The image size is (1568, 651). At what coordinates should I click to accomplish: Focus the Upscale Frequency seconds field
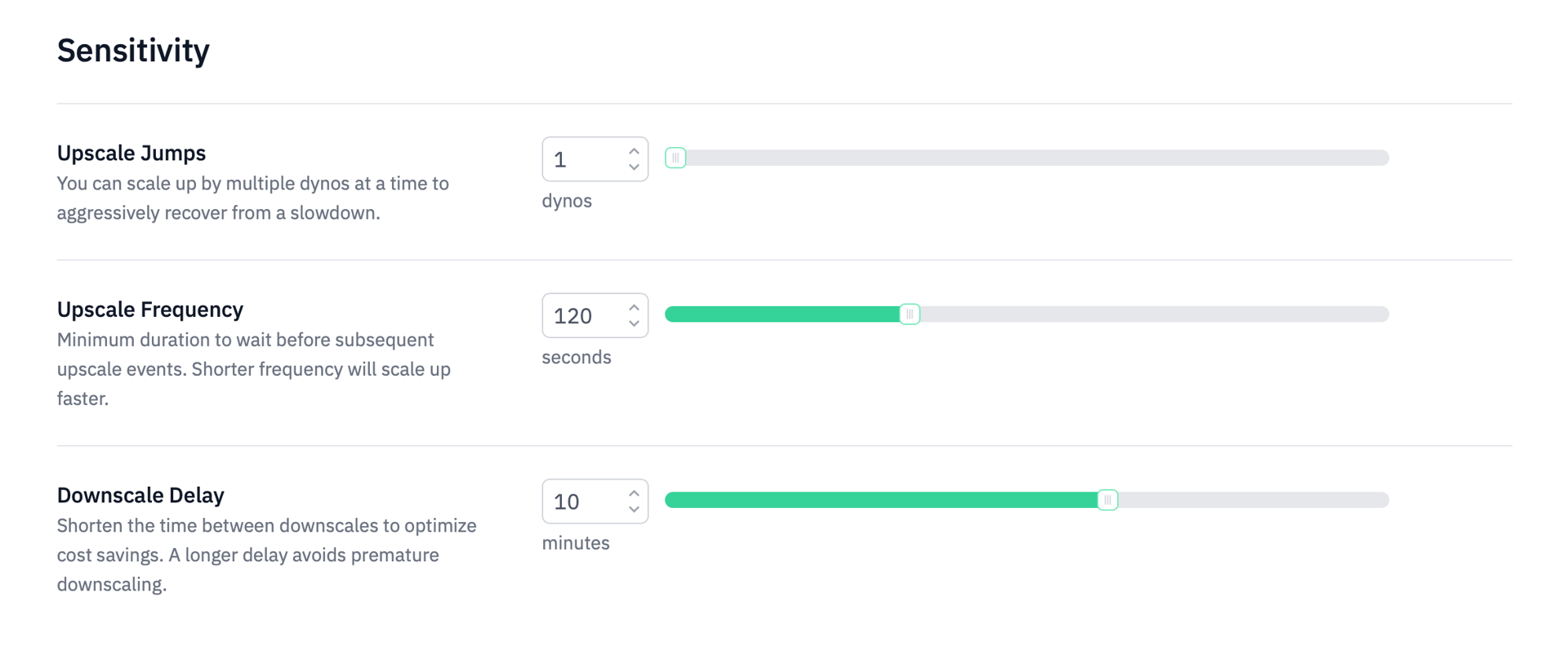point(581,316)
